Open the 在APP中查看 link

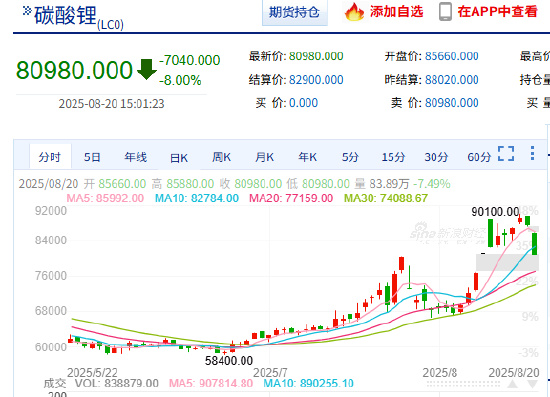pos(497,12)
